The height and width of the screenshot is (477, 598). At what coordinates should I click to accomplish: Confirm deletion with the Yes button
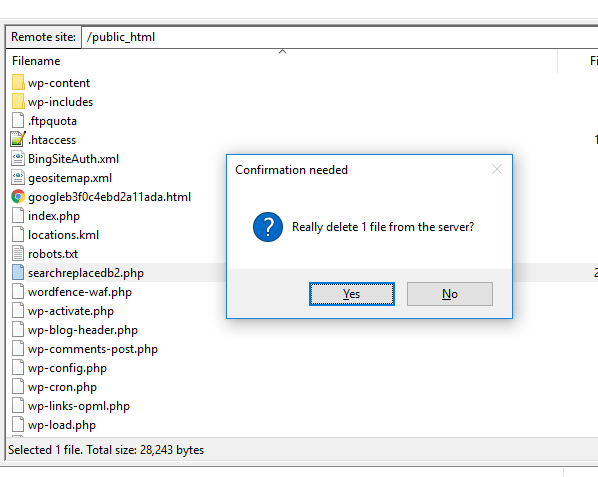coord(352,294)
